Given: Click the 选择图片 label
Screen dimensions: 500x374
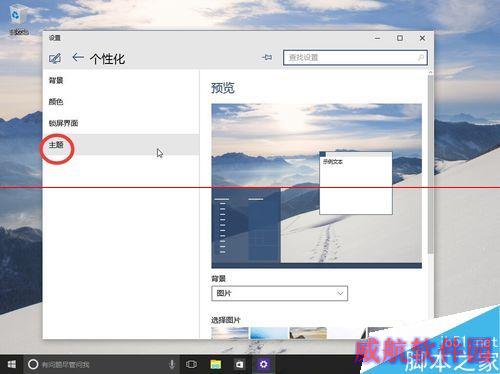Looking at the screenshot, I should (225, 320).
